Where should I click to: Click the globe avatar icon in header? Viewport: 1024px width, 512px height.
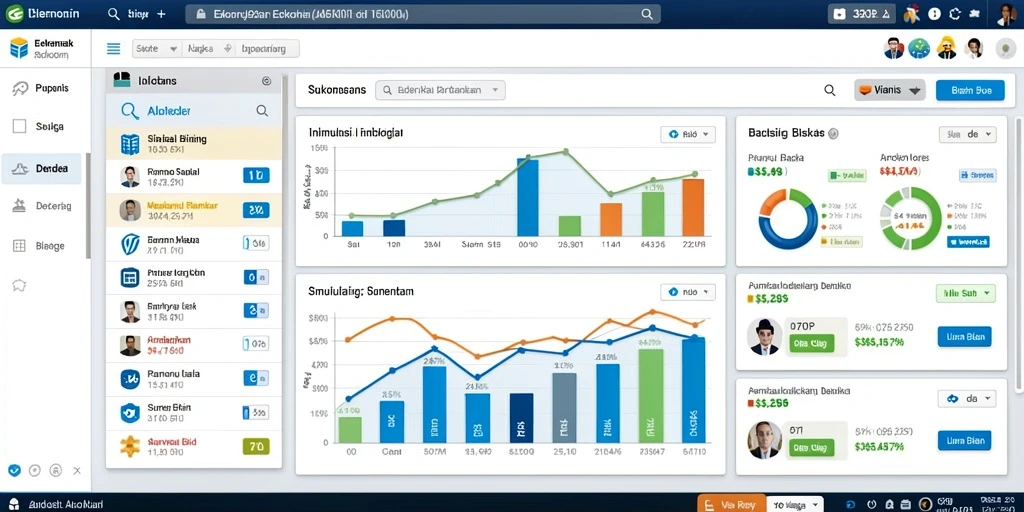(919, 48)
